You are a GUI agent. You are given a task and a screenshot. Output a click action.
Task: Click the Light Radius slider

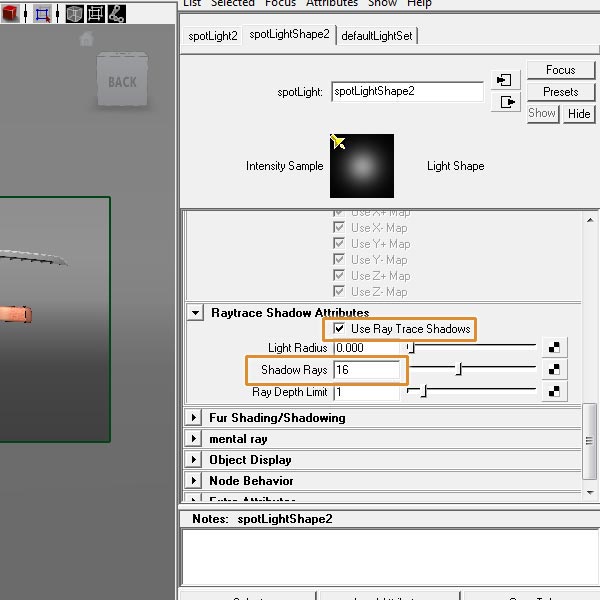coord(471,347)
